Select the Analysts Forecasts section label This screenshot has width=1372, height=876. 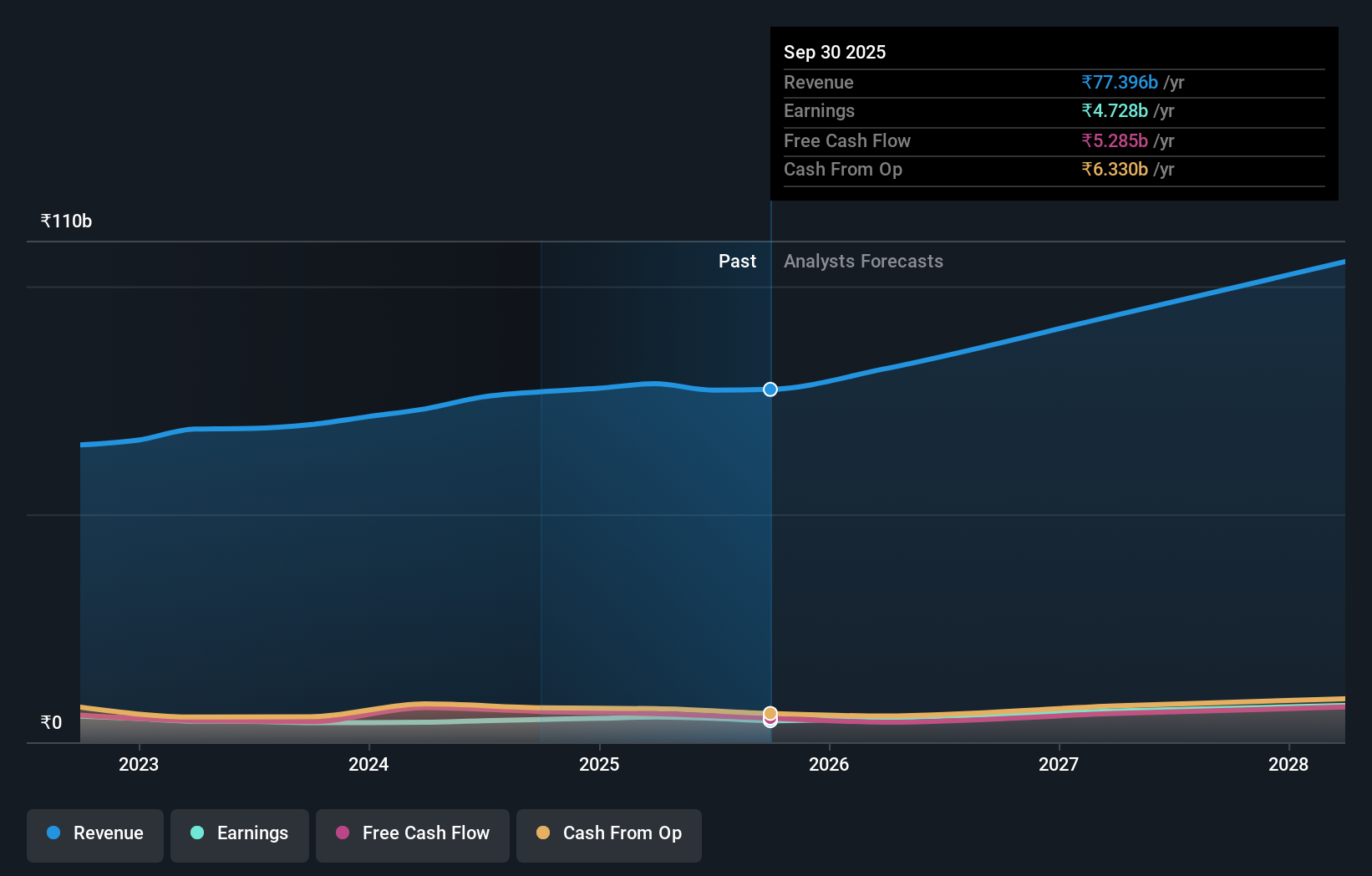pyautogui.click(x=863, y=261)
